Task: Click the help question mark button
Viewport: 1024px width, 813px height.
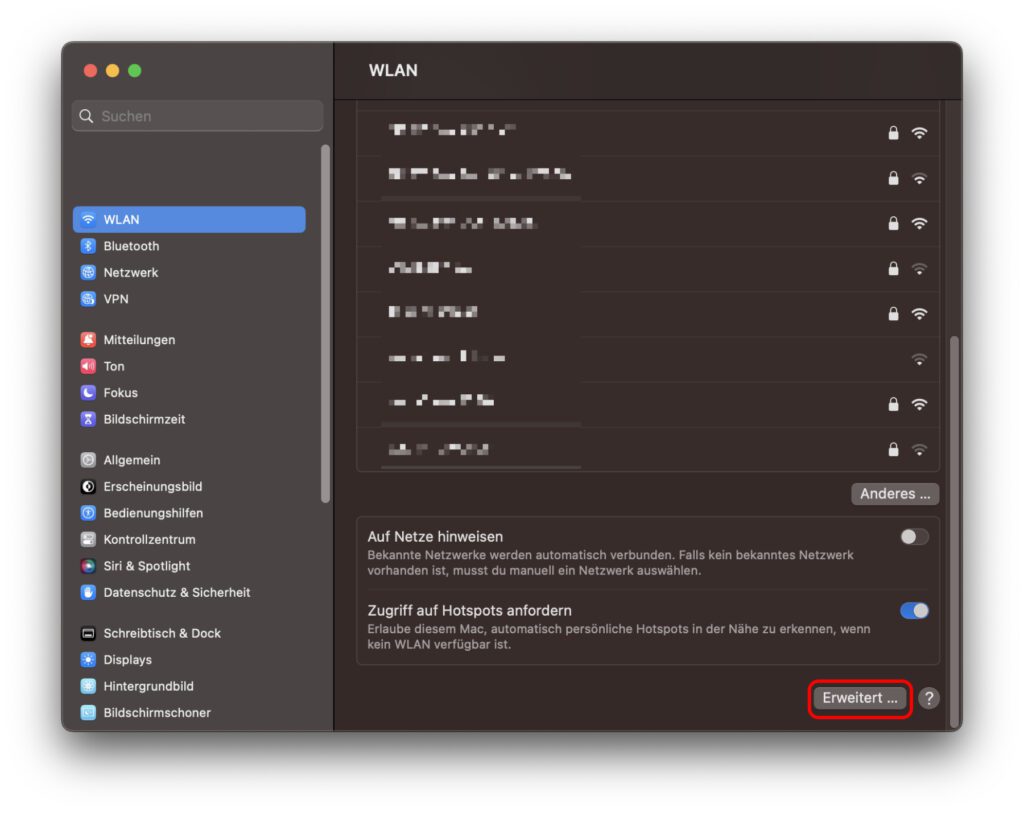Action: pyautogui.click(x=927, y=699)
